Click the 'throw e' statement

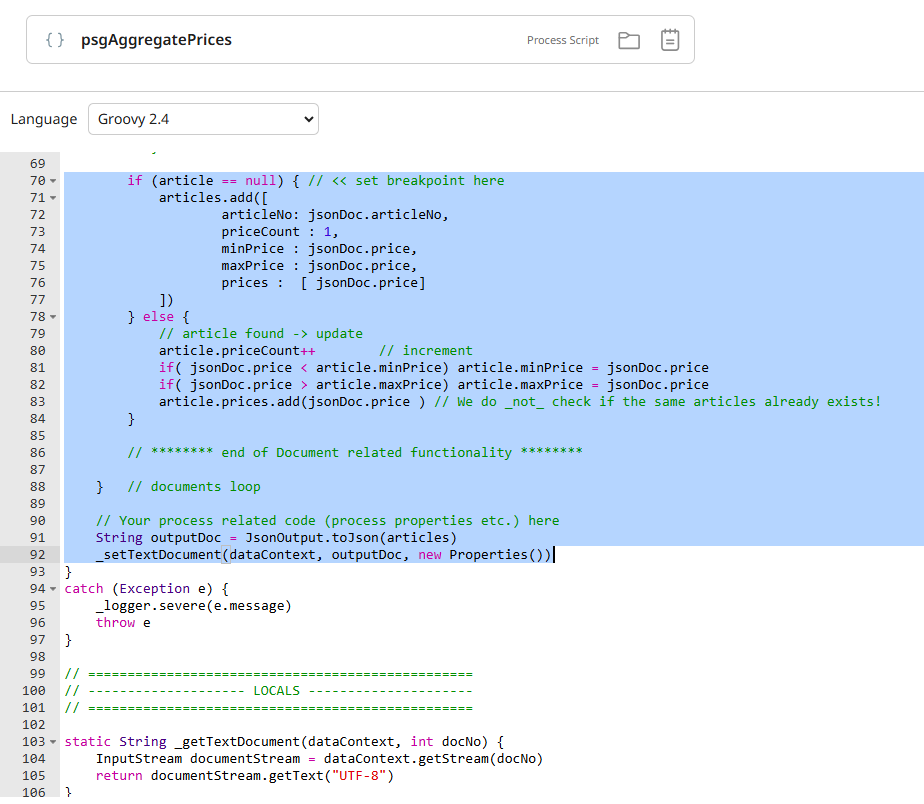pyautogui.click(x=123, y=623)
